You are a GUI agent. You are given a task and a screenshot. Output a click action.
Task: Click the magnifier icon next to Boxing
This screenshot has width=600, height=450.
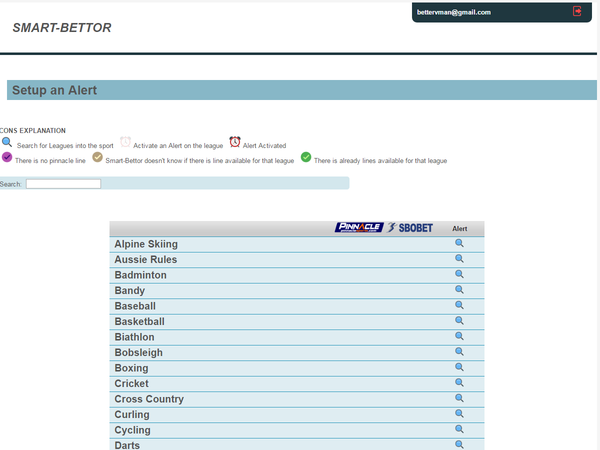coord(460,368)
